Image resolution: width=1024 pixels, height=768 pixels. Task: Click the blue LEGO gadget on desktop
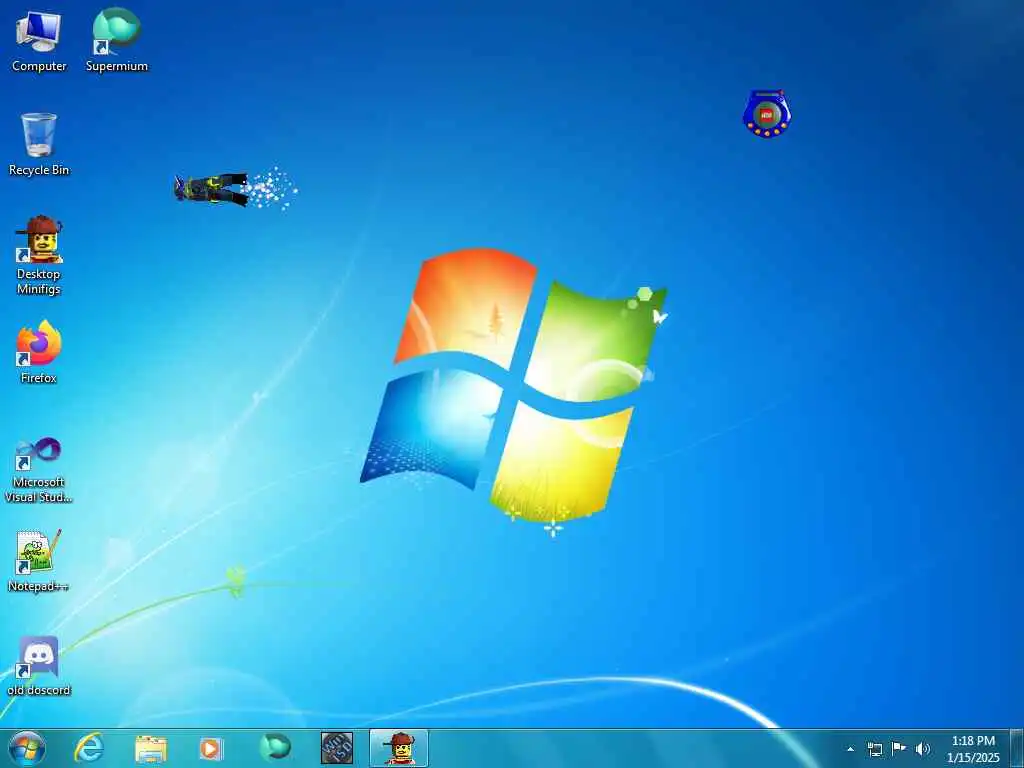click(767, 114)
